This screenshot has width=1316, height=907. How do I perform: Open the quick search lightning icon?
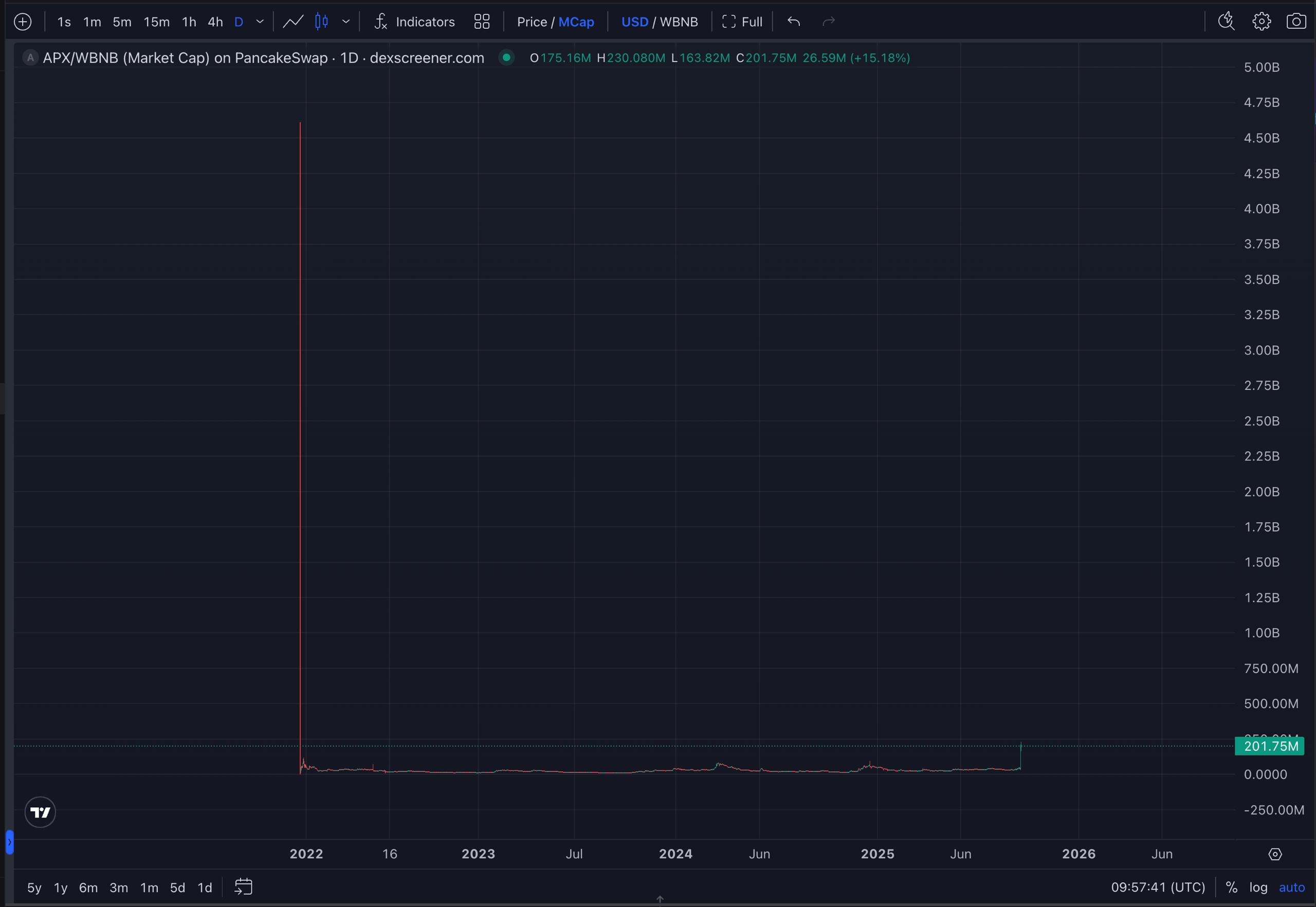1226,22
